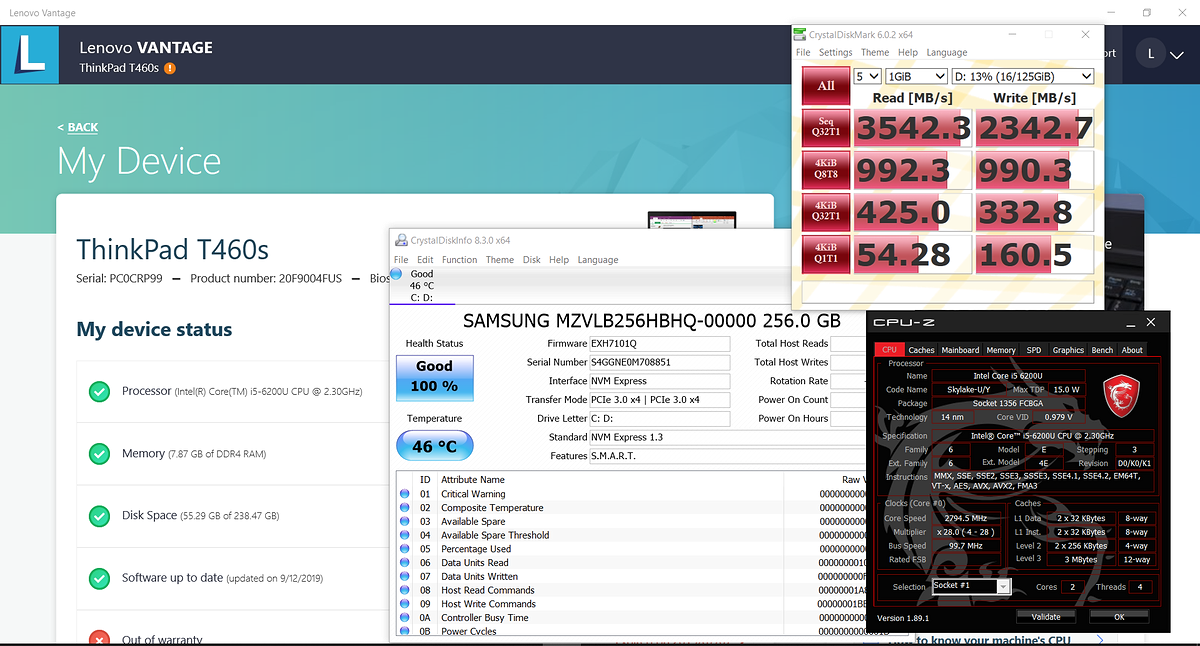This screenshot has width=1200, height=646.
Task: Click the Disk Space green checkmark icon
Action: (99, 516)
